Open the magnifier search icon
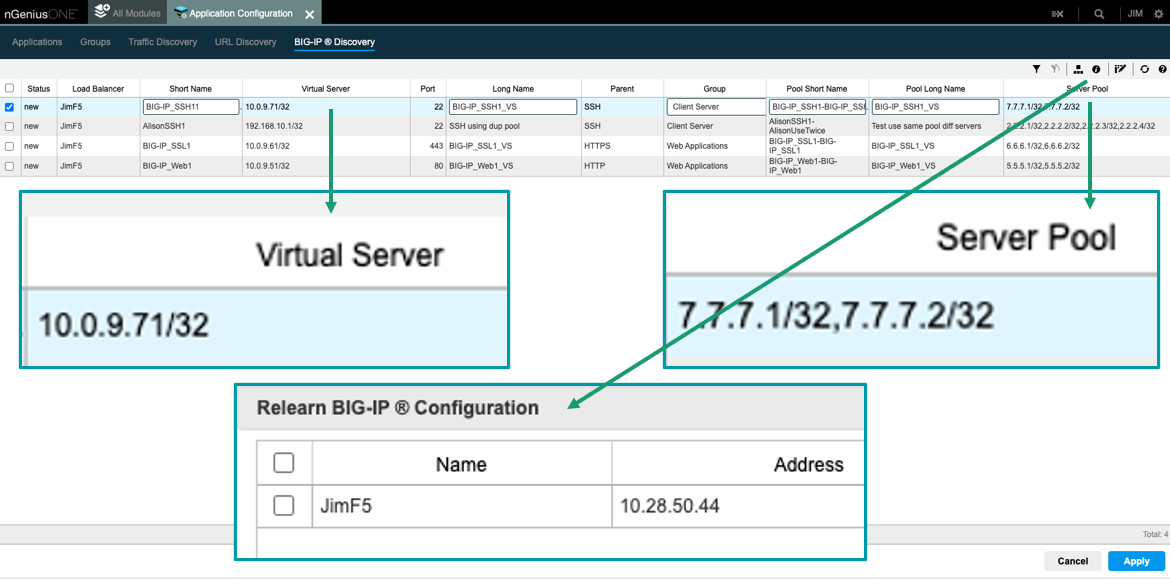1170x579 pixels. click(x=1099, y=13)
